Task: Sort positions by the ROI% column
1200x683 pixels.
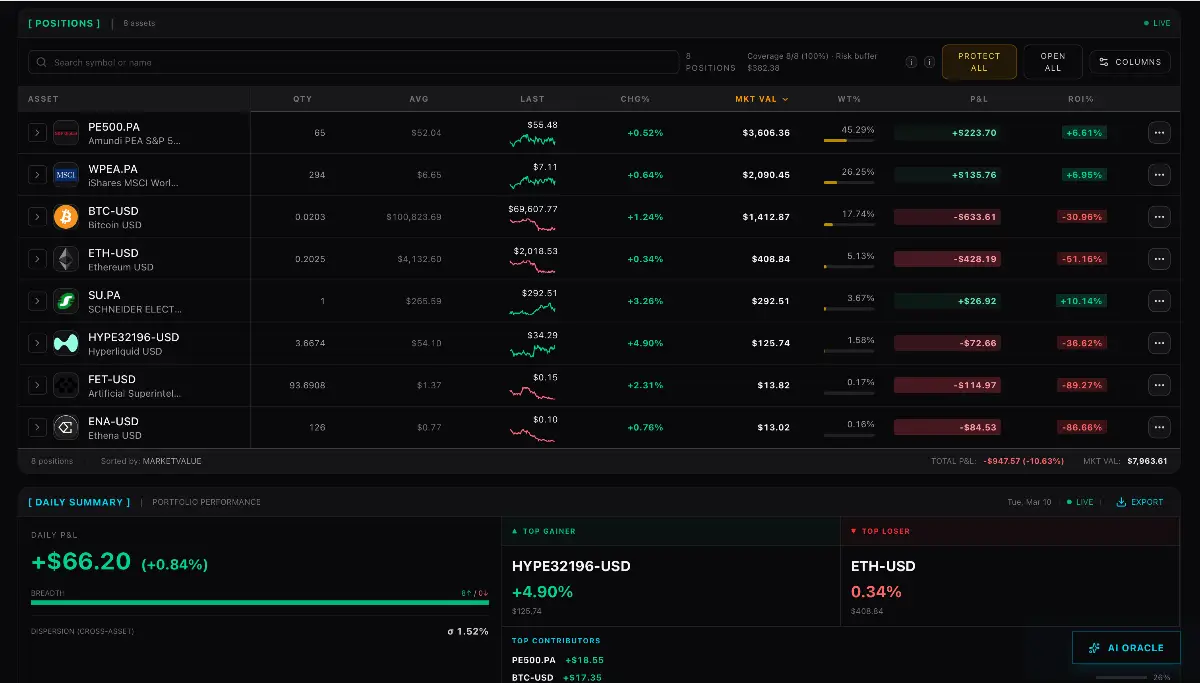Action: (x=1081, y=99)
